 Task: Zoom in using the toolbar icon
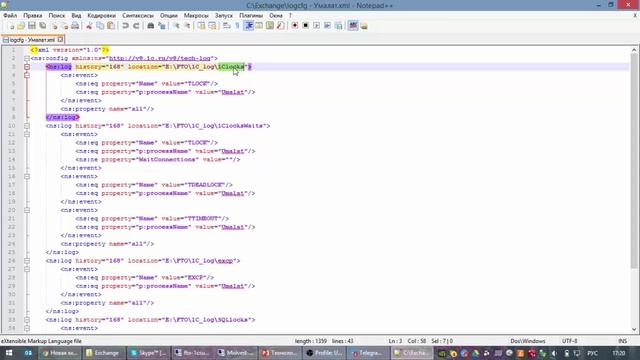pyautogui.click(x=176, y=26)
